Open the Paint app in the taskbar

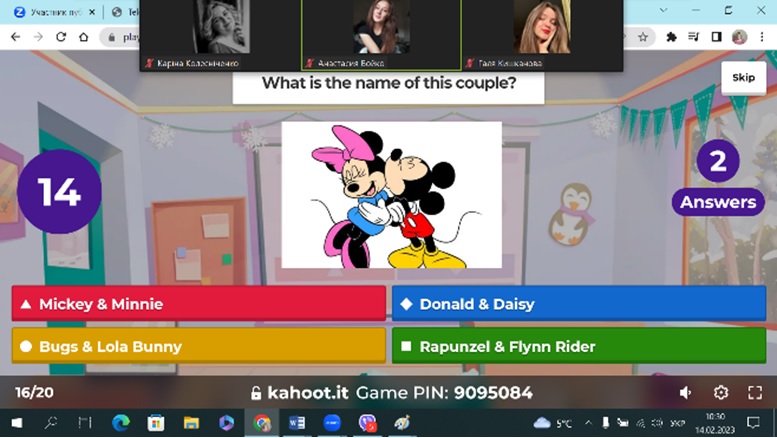click(x=402, y=423)
